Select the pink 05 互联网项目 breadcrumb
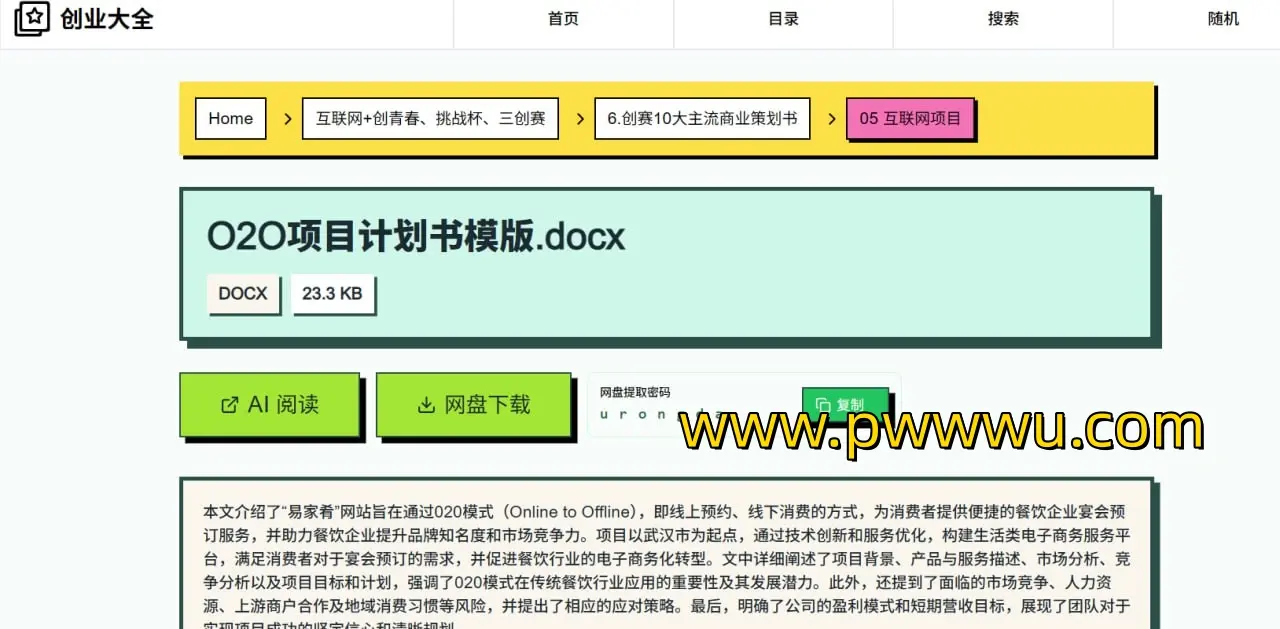The height and width of the screenshot is (629, 1280). click(x=910, y=119)
